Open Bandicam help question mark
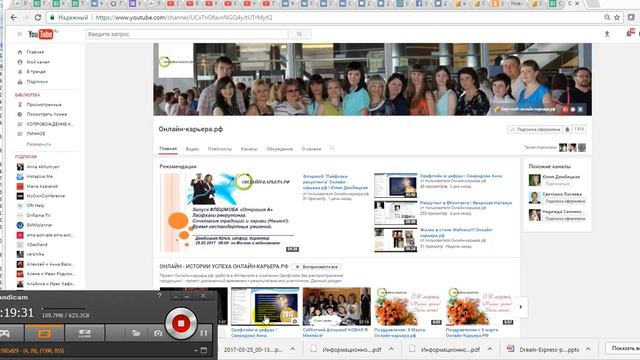This screenshot has width=640, height=360. tap(159, 296)
